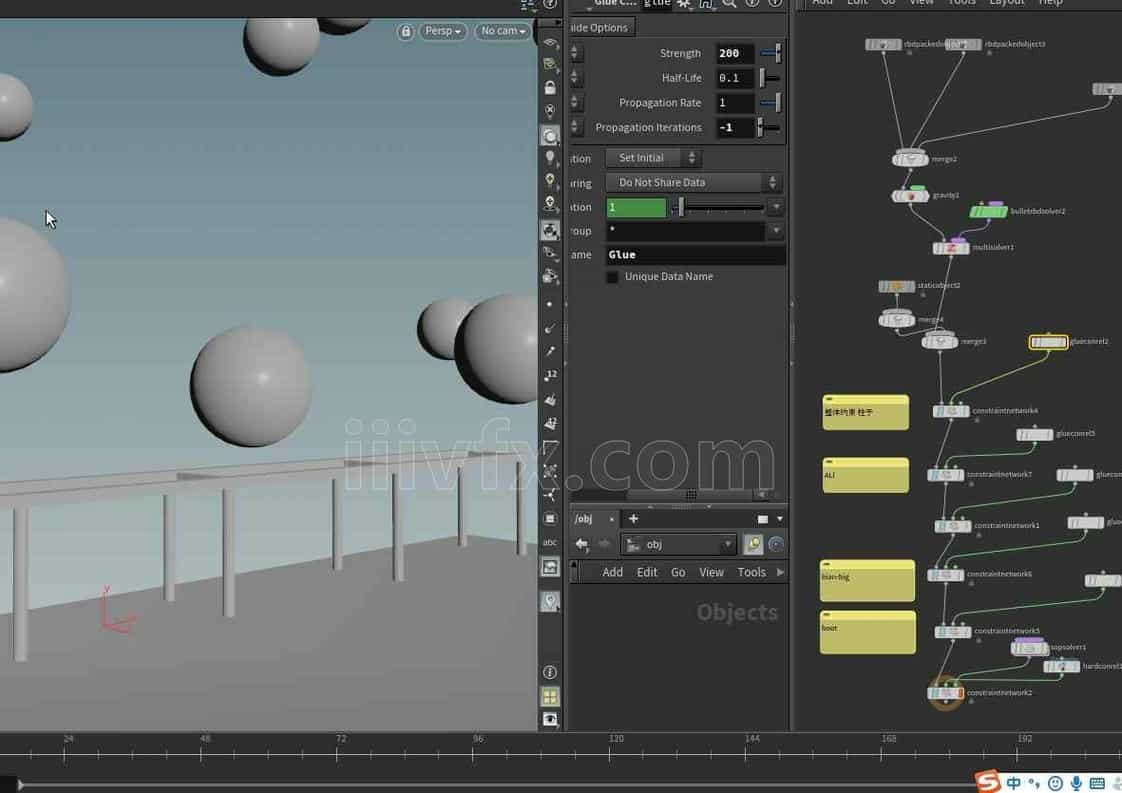Open the Strength row stepper dropdown

click(x=575, y=53)
